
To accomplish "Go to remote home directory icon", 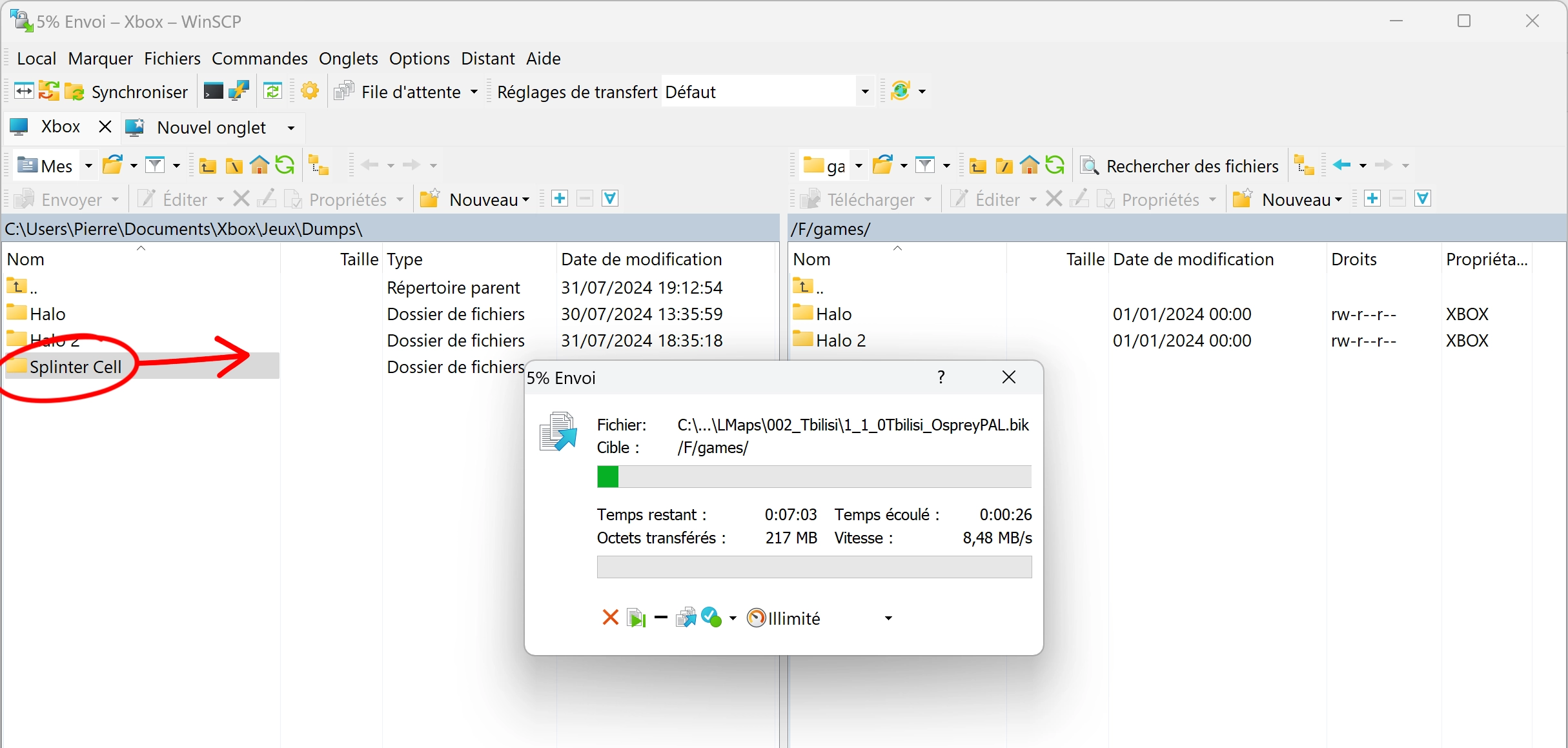I will point(1030,166).
